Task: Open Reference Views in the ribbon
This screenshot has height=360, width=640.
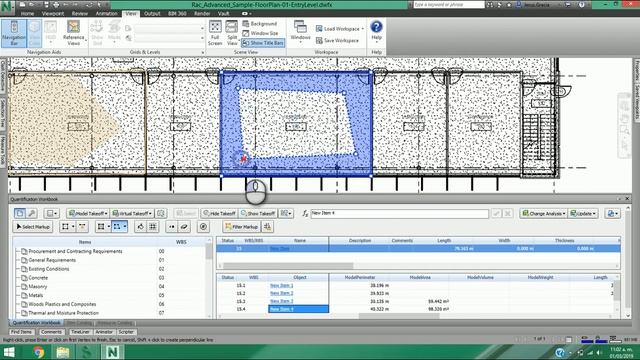Action: 73,33
